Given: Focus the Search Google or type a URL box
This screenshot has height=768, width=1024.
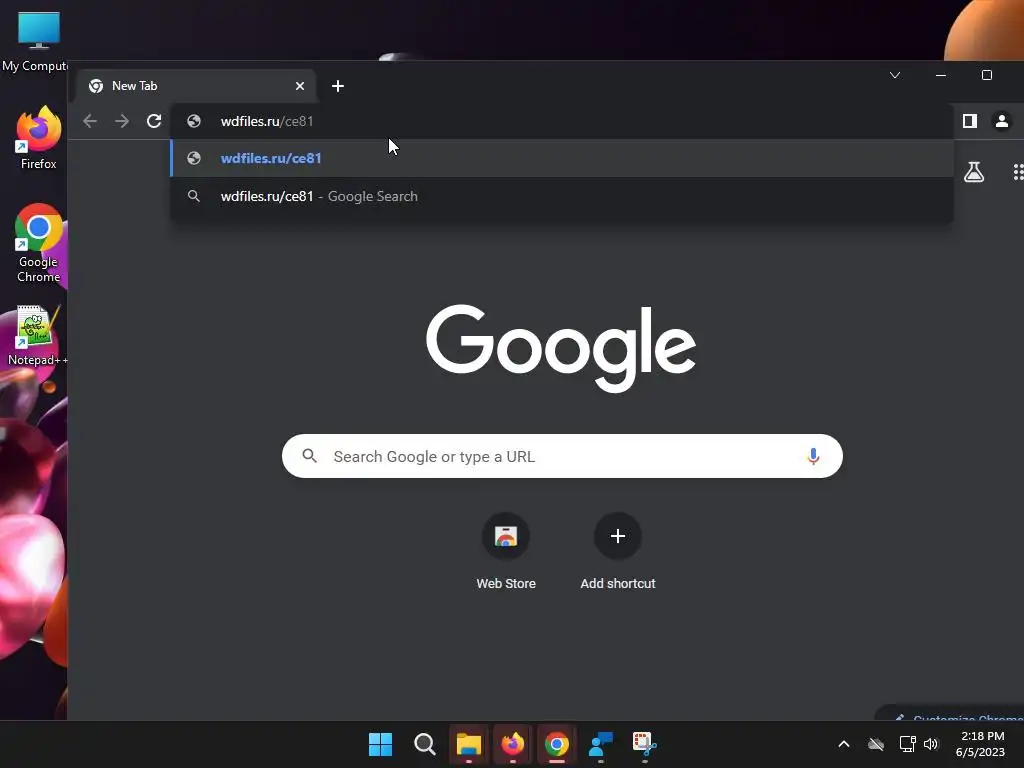Looking at the screenshot, I should coord(562,456).
